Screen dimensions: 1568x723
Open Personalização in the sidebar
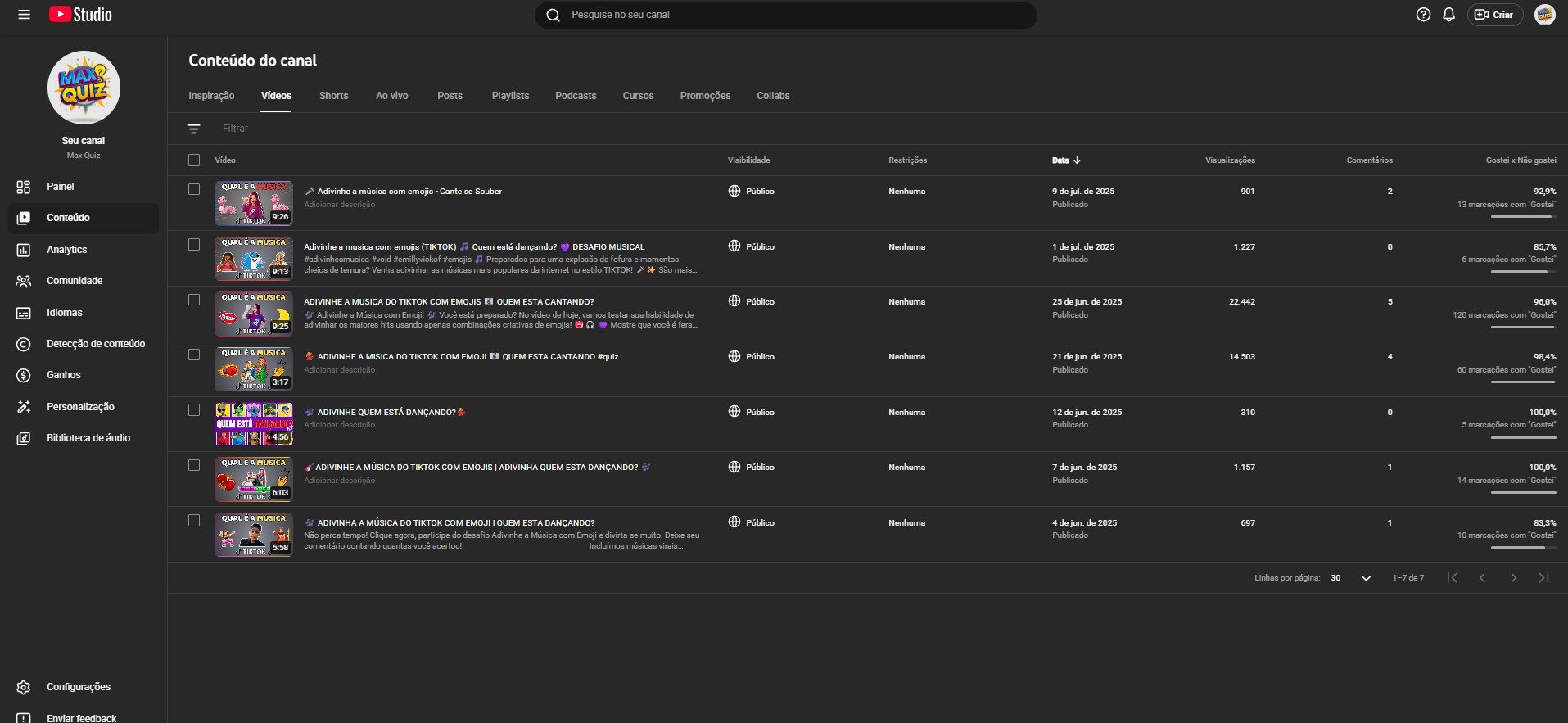(79, 407)
